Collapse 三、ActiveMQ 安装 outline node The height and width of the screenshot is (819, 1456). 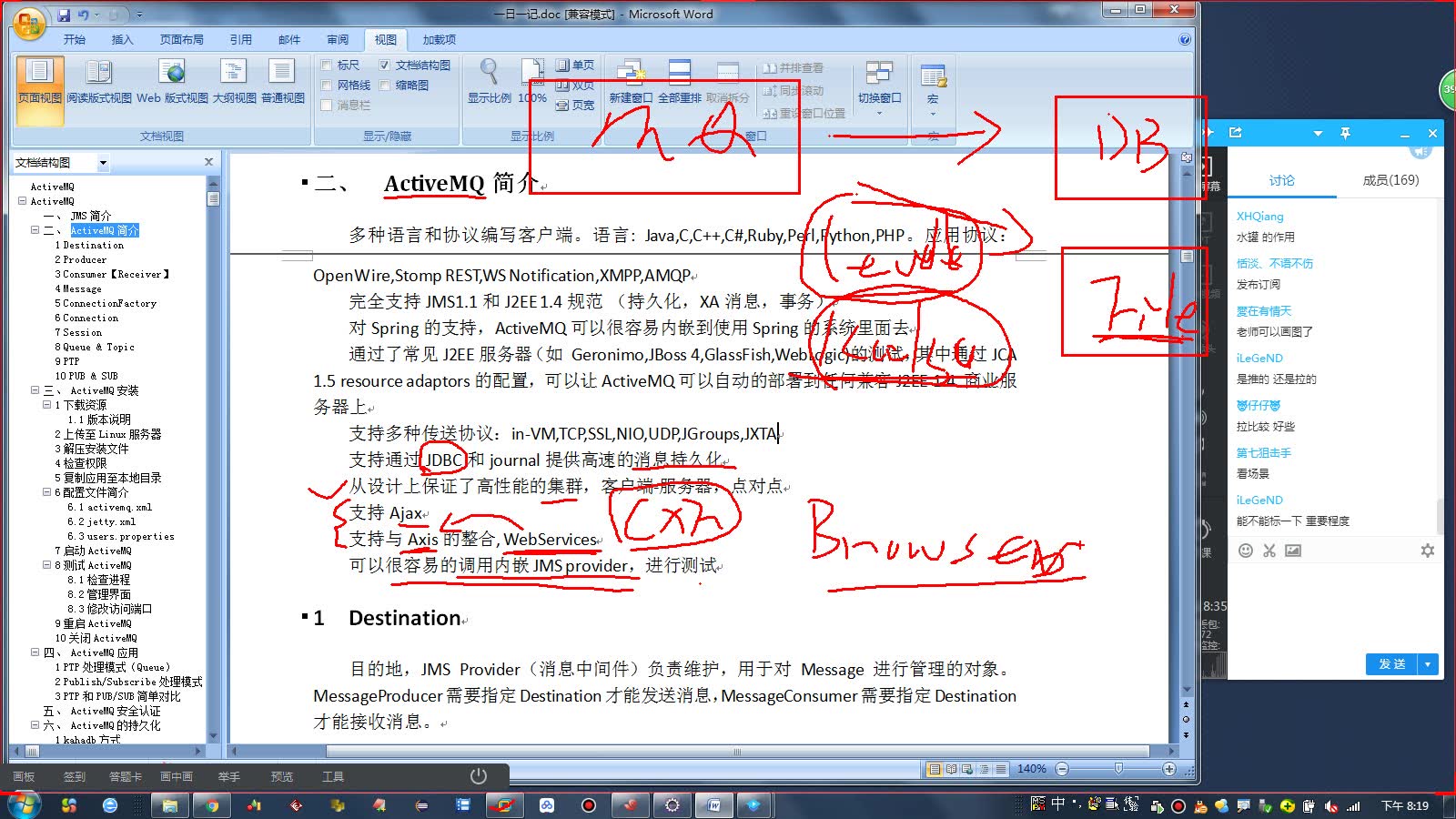[35, 390]
